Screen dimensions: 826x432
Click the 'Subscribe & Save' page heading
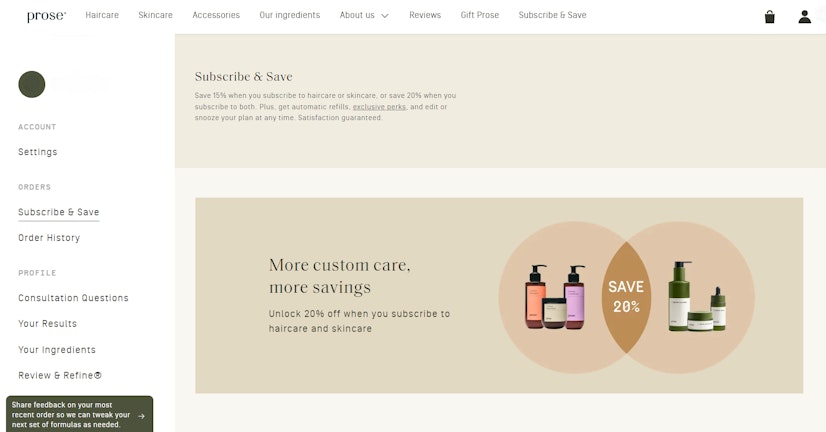pyautogui.click(x=243, y=76)
